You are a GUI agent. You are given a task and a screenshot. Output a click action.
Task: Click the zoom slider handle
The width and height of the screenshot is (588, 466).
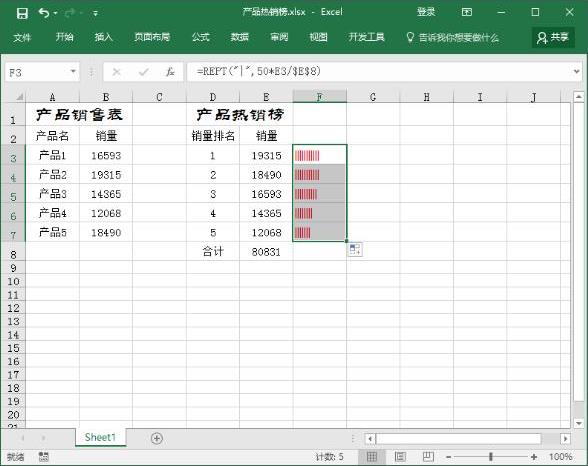coord(491,457)
